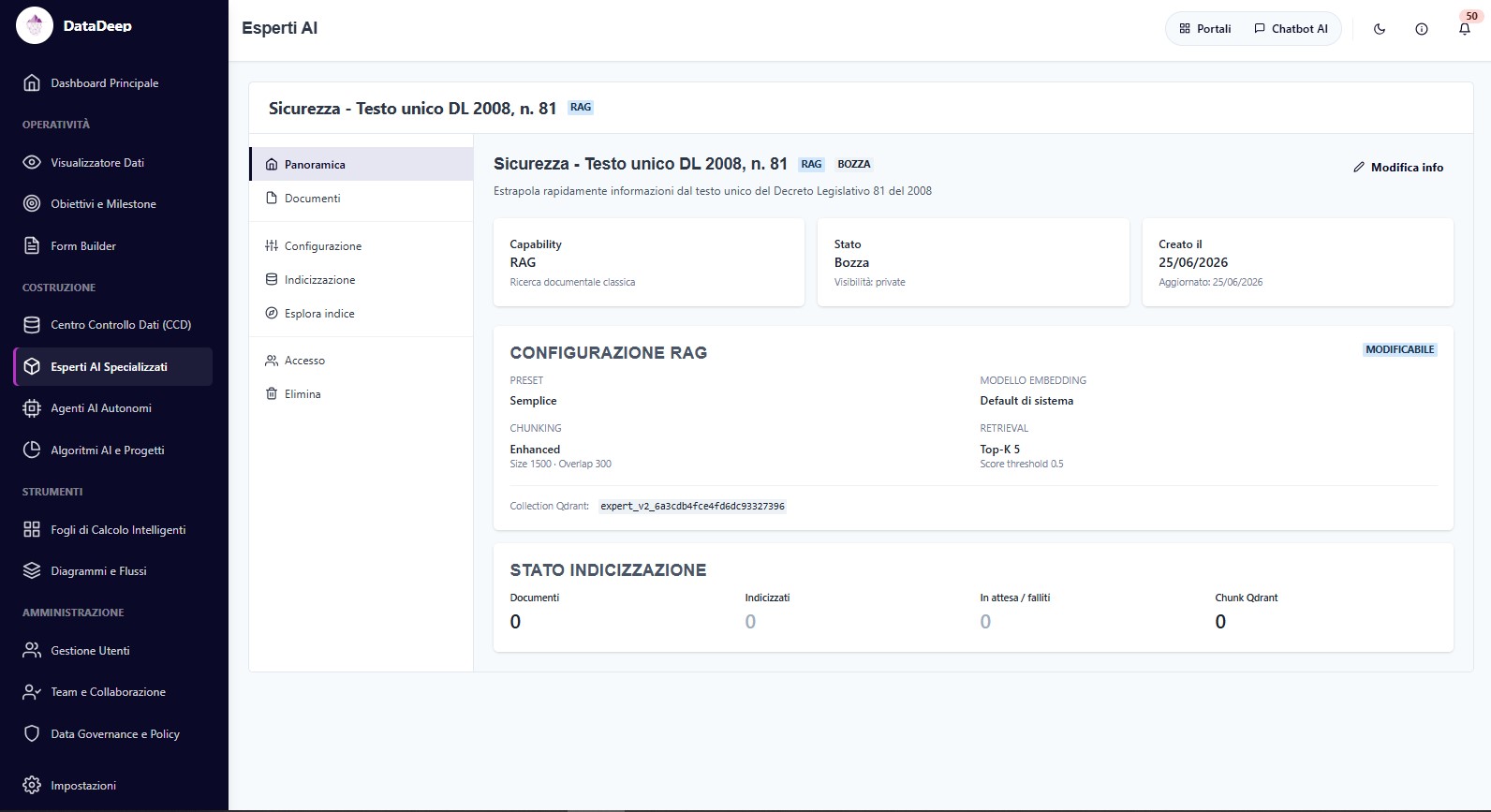
Task: Click the MODIFICABILE badge
Action: tap(1399, 349)
